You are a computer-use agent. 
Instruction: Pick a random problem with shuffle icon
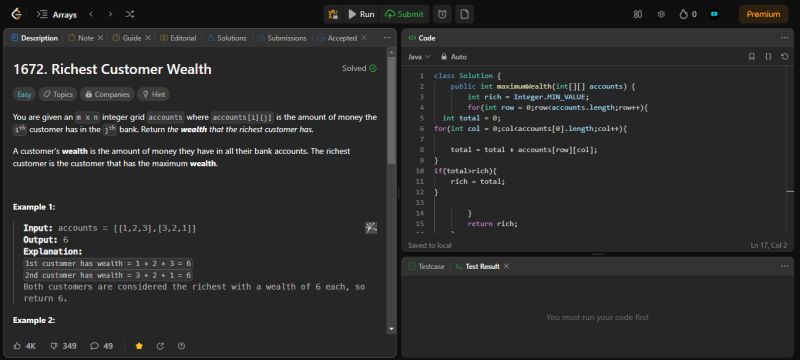click(x=129, y=14)
